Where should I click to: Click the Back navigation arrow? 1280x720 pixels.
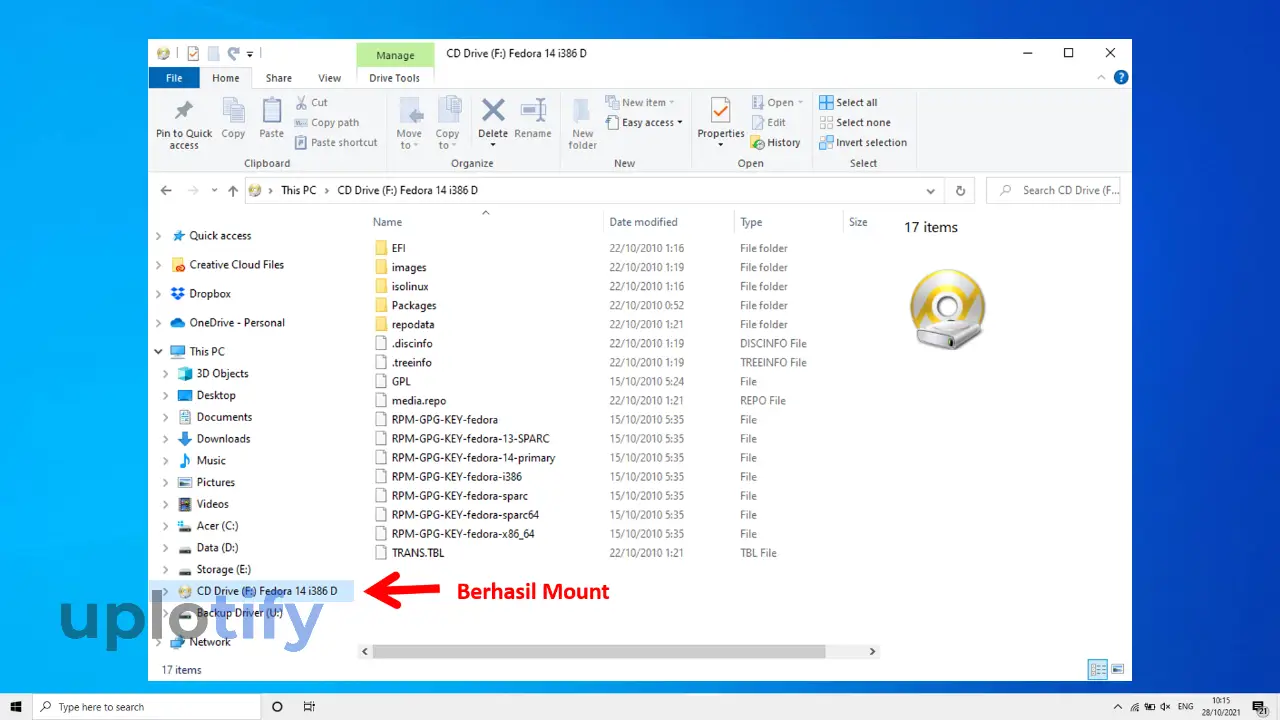click(x=166, y=190)
